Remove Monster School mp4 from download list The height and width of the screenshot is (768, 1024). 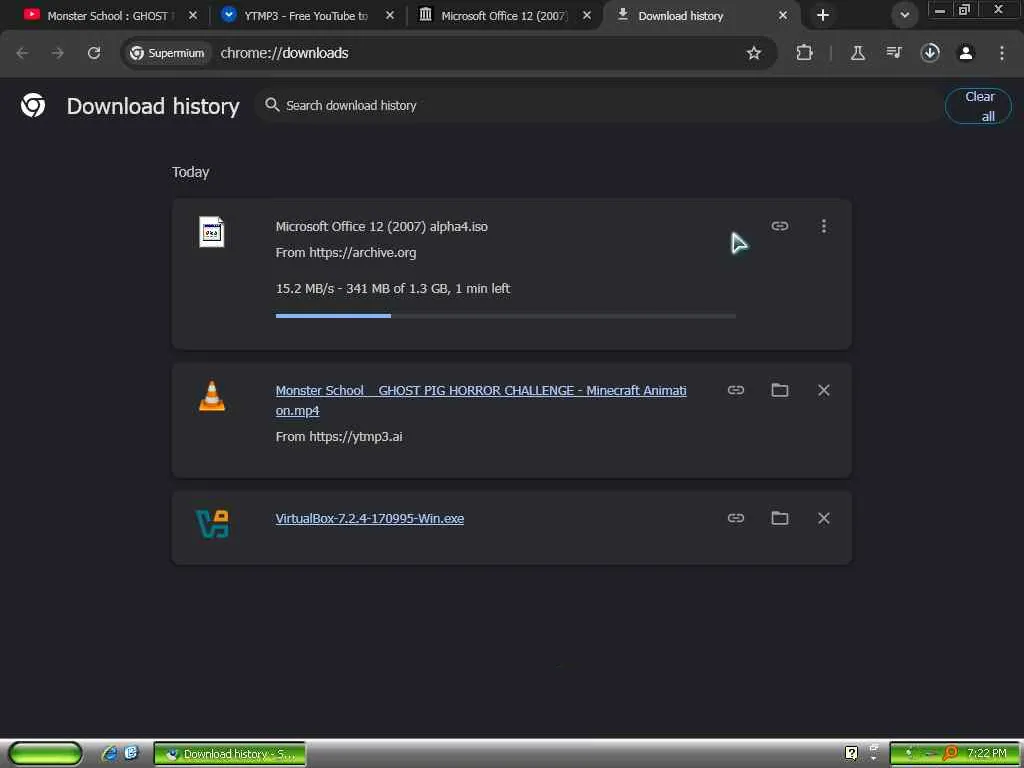(824, 390)
